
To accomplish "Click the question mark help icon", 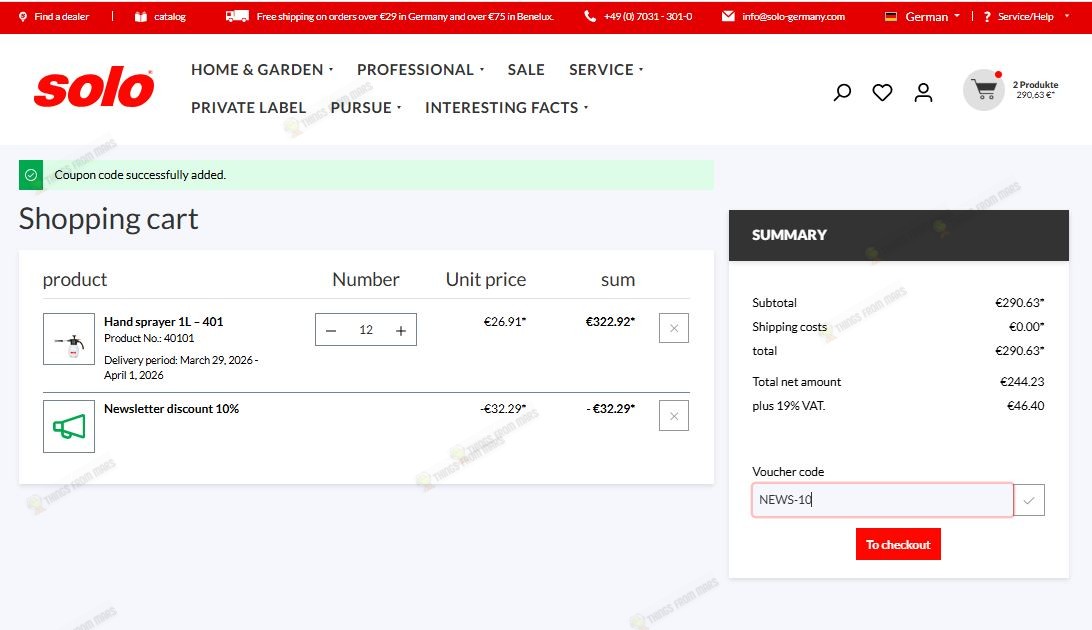I will coord(987,16).
